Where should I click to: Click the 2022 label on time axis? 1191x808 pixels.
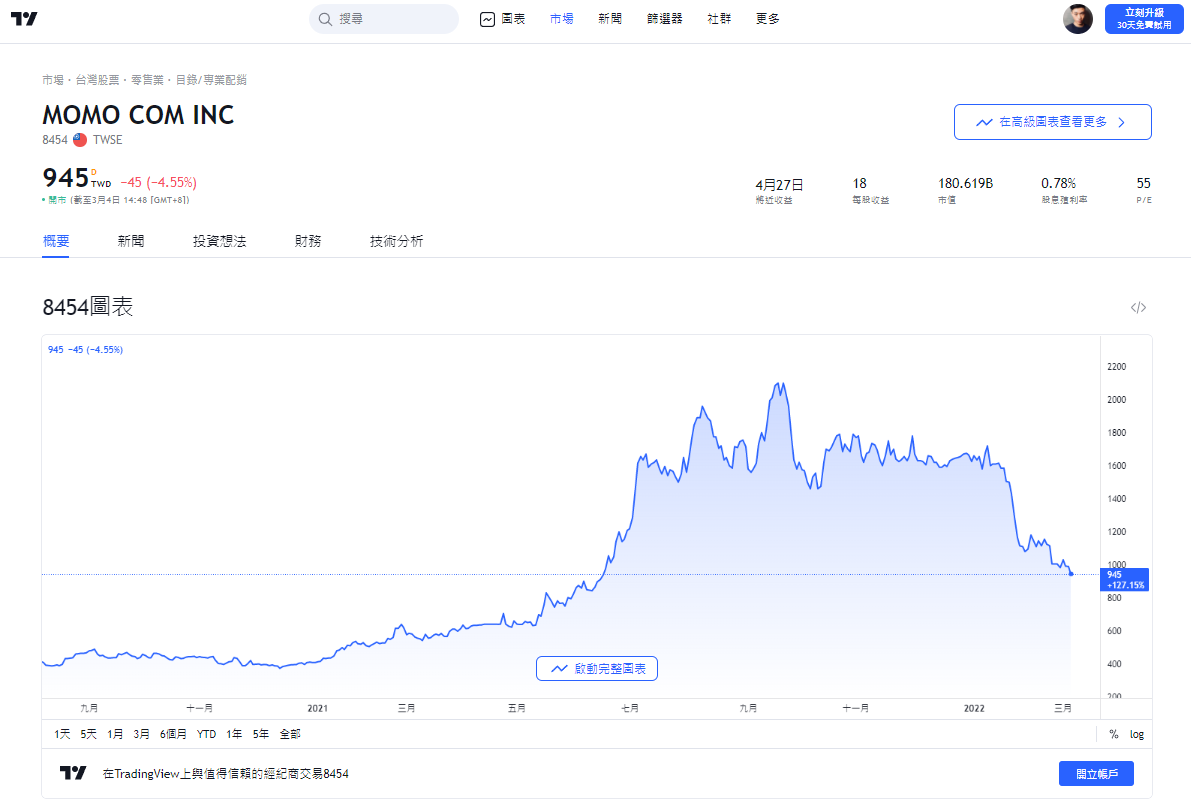pos(974,709)
